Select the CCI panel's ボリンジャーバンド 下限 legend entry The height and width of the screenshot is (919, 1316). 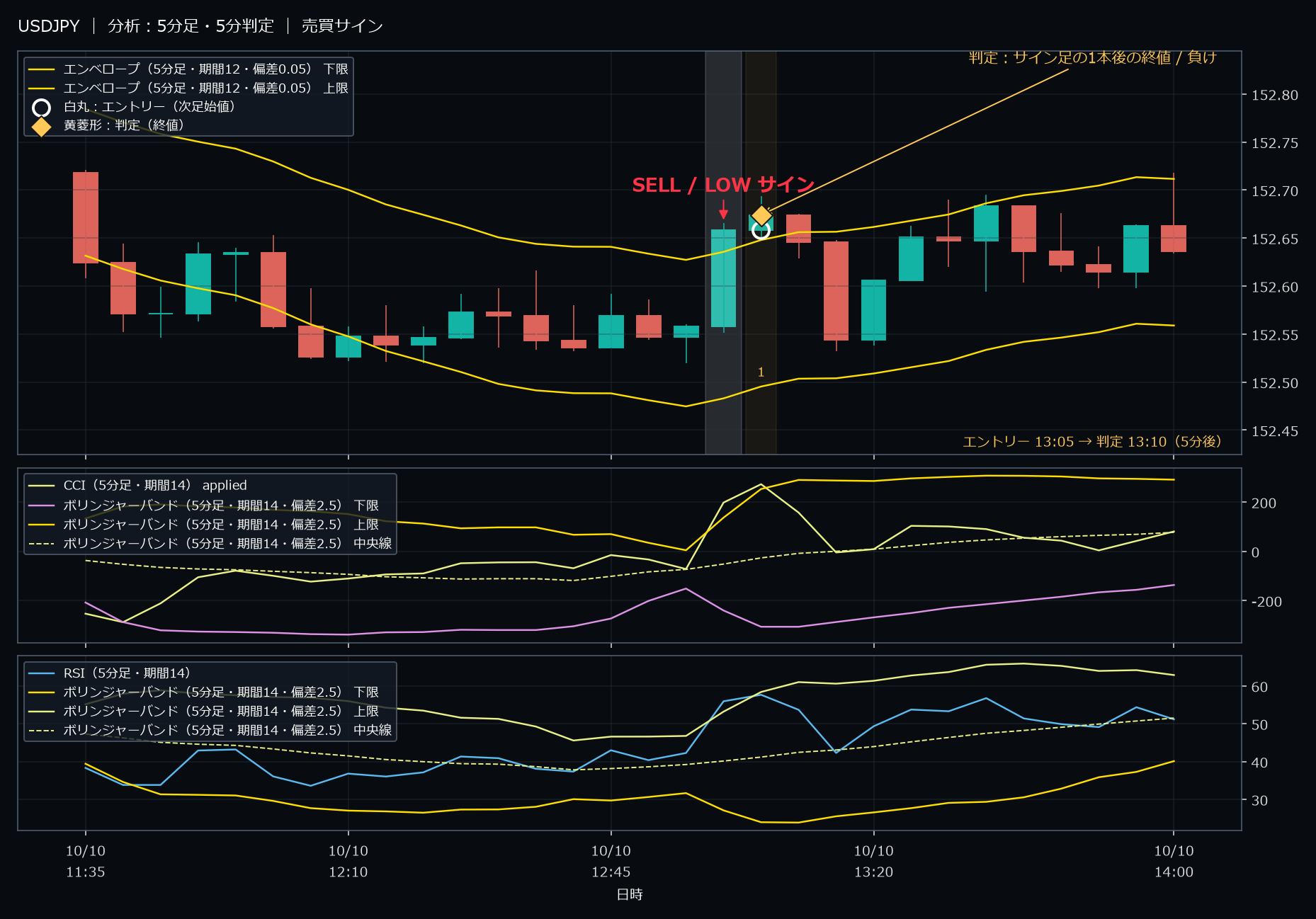(204, 506)
